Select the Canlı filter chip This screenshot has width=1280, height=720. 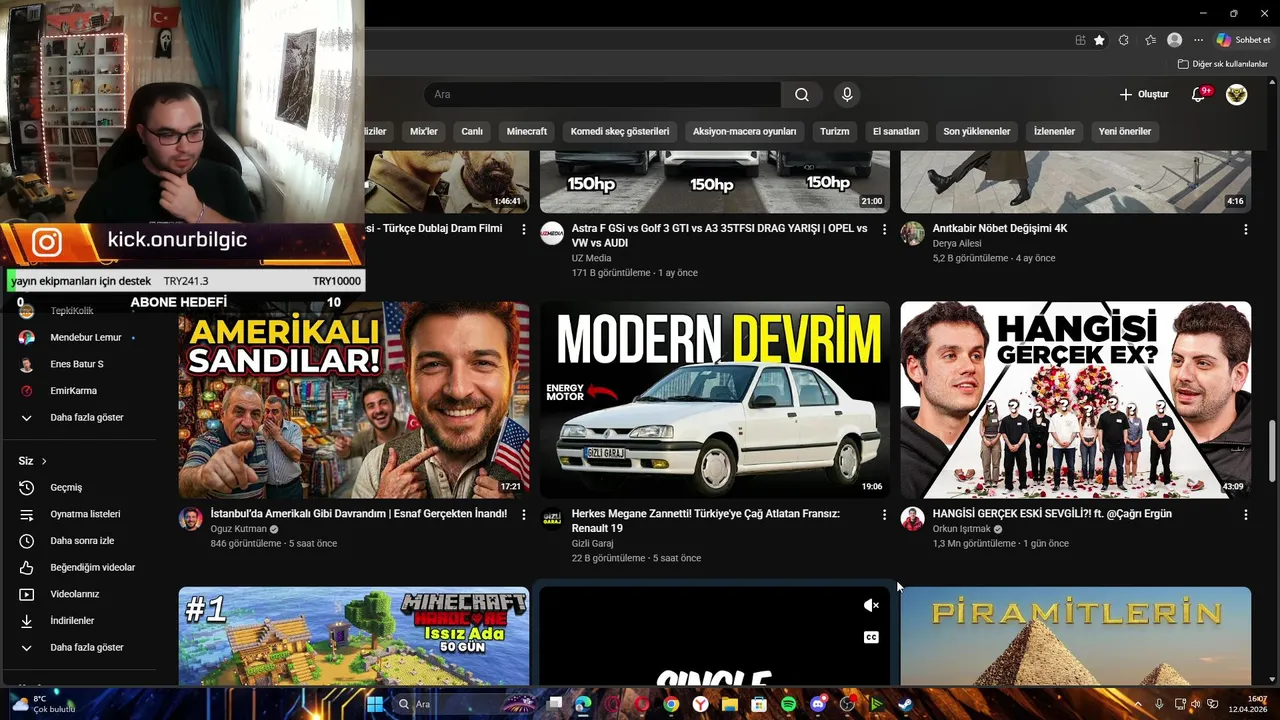click(472, 131)
